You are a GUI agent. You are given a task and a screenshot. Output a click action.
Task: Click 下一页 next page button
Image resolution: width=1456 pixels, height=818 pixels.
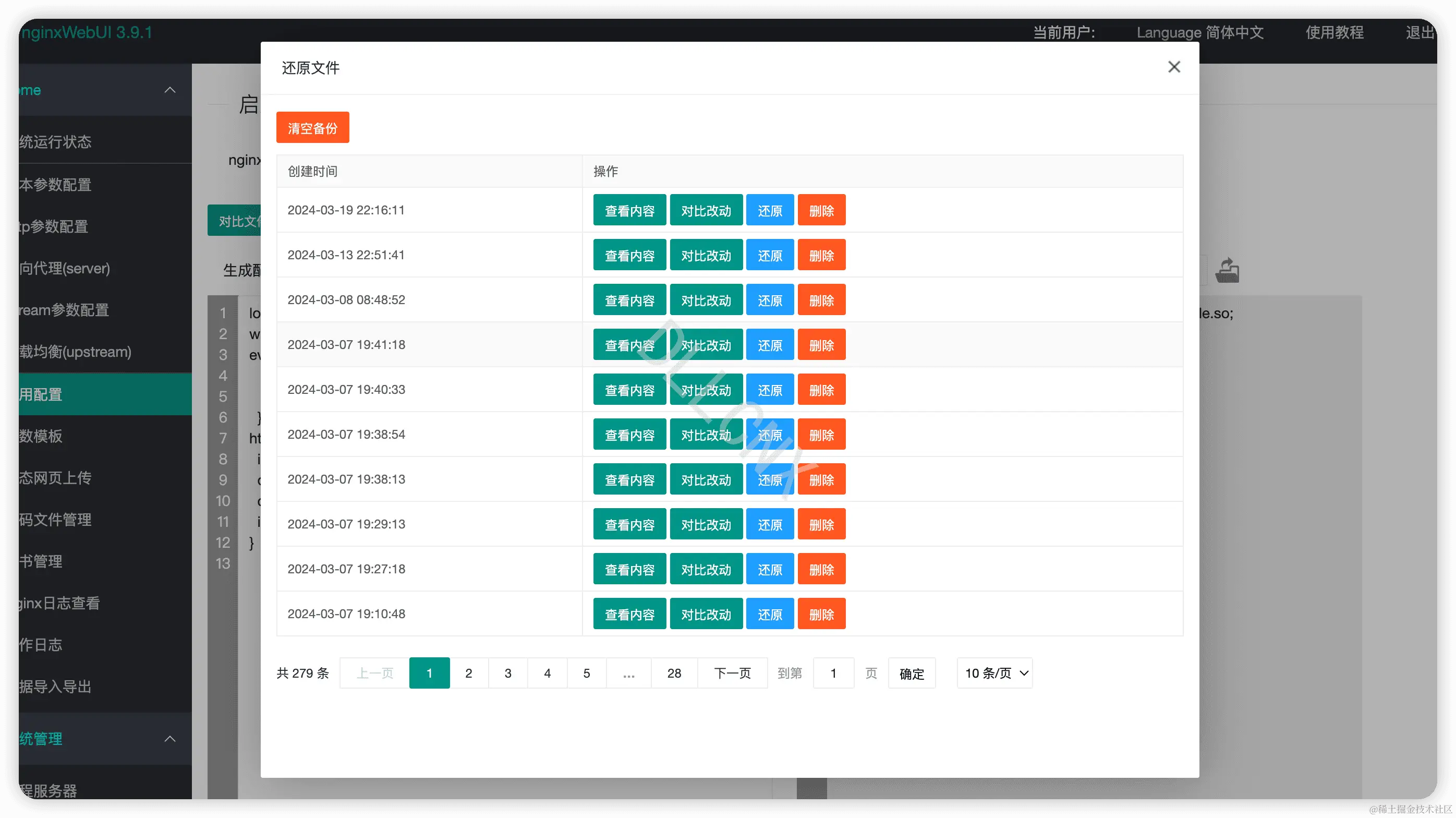point(732,673)
